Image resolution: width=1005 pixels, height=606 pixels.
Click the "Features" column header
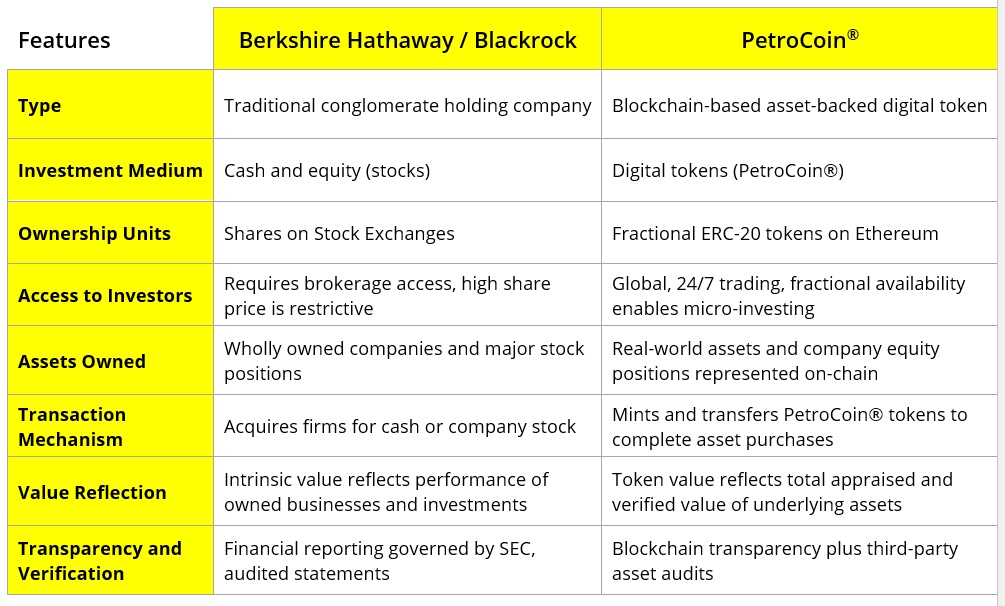tap(64, 41)
